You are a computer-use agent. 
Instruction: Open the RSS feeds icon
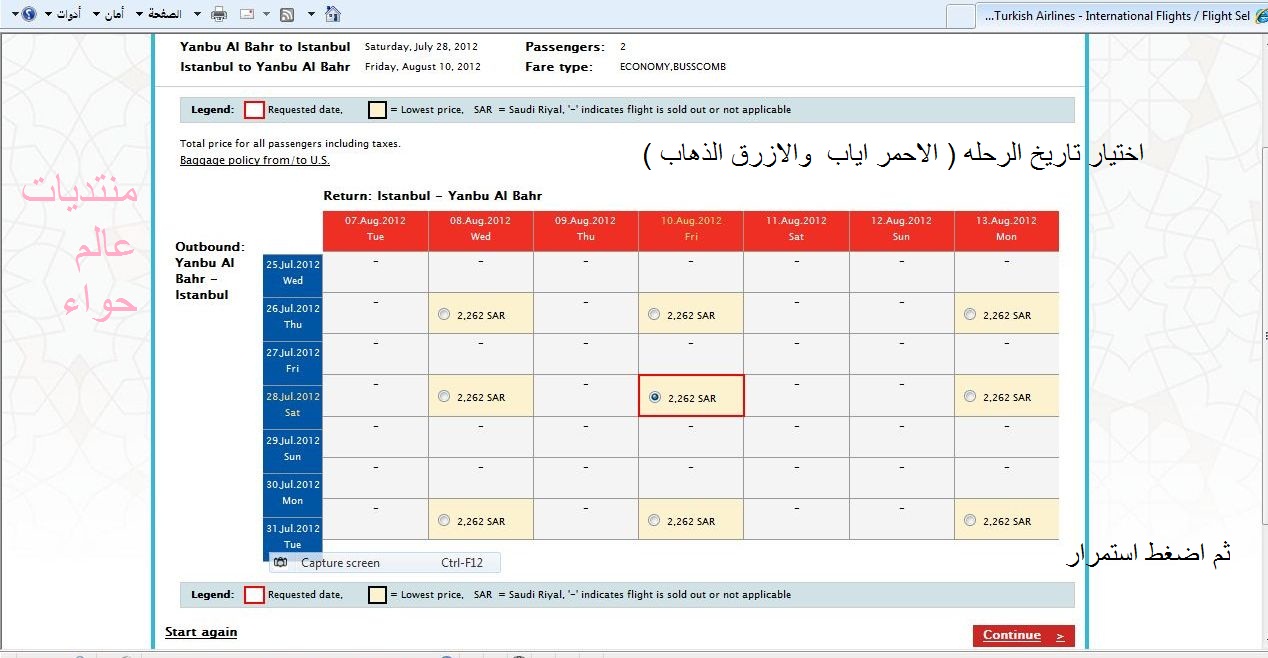[287, 14]
